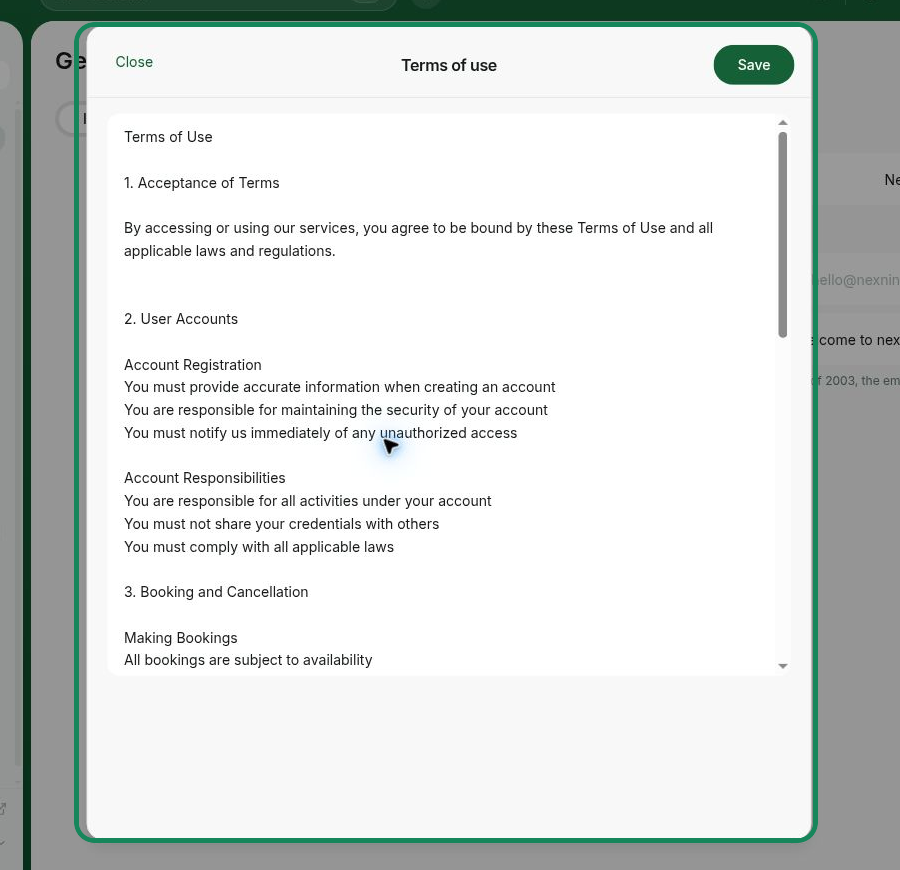
Task: Click the '3. Booking and Cancellation' line
Action: tap(216, 592)
